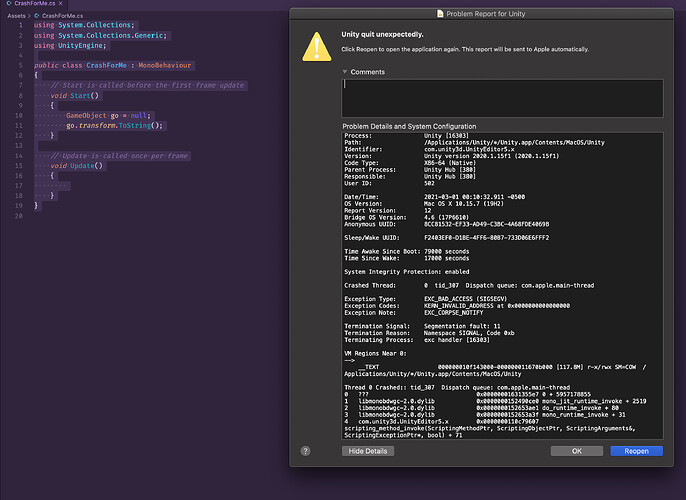Click 'Unity quit unexpectedly.' heading
This screenshot has height=500, width=686.
tap(382, 34)
